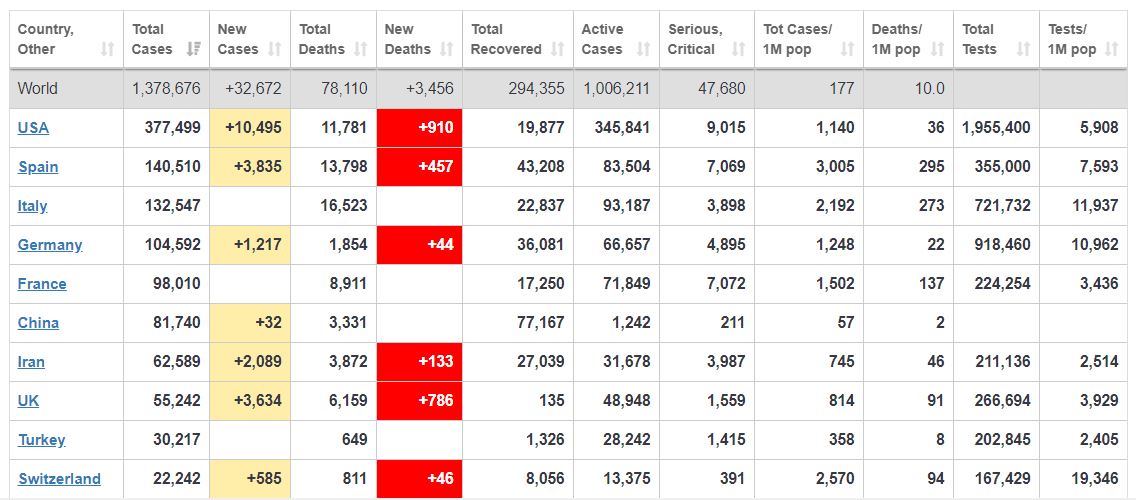Screen dimensions: 1136x500
Task: Click sort icon in Tests/1M pop header
Action: (x=1111, y=49)
